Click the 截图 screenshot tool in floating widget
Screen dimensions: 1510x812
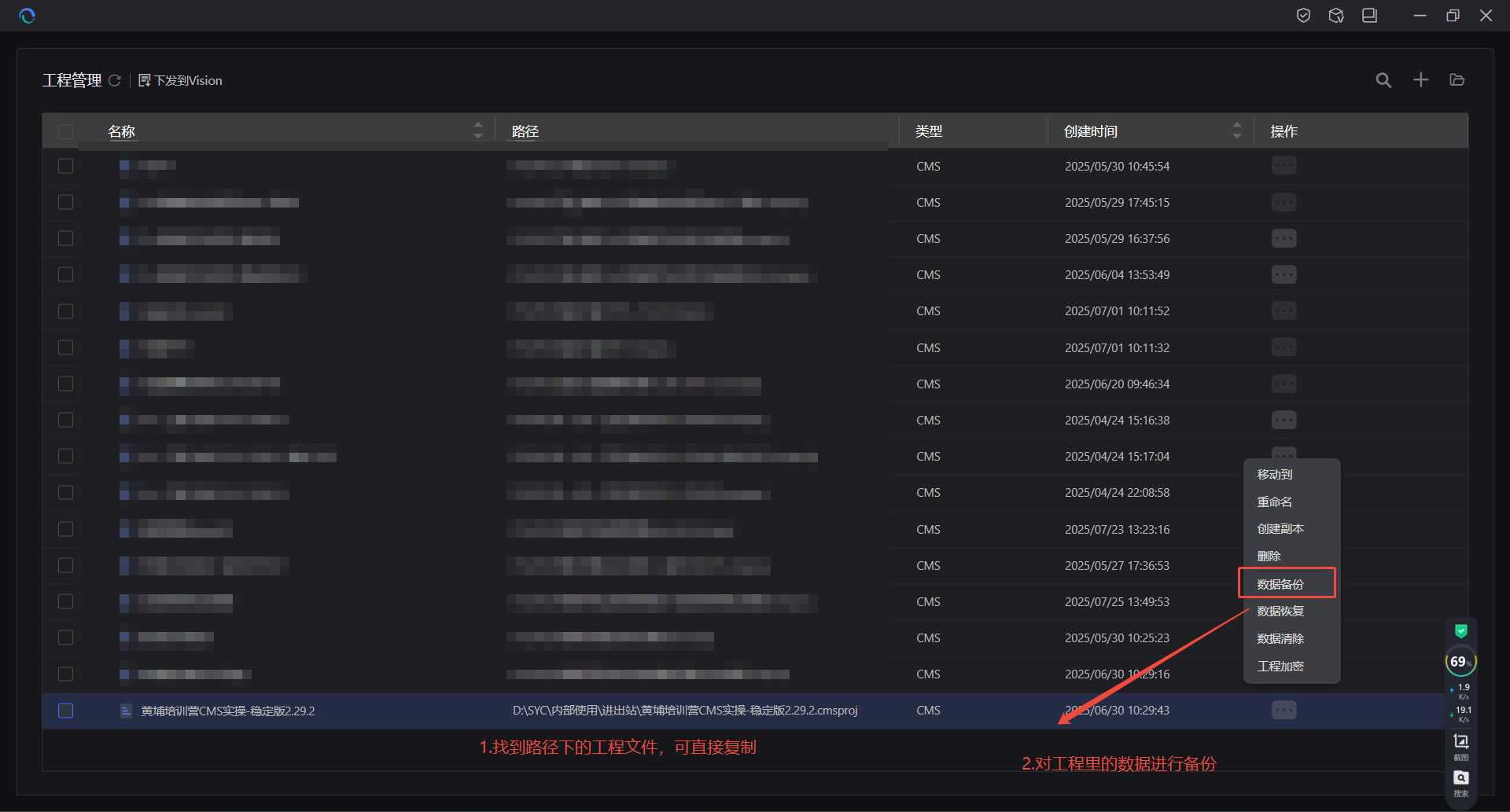point(1460,744)
